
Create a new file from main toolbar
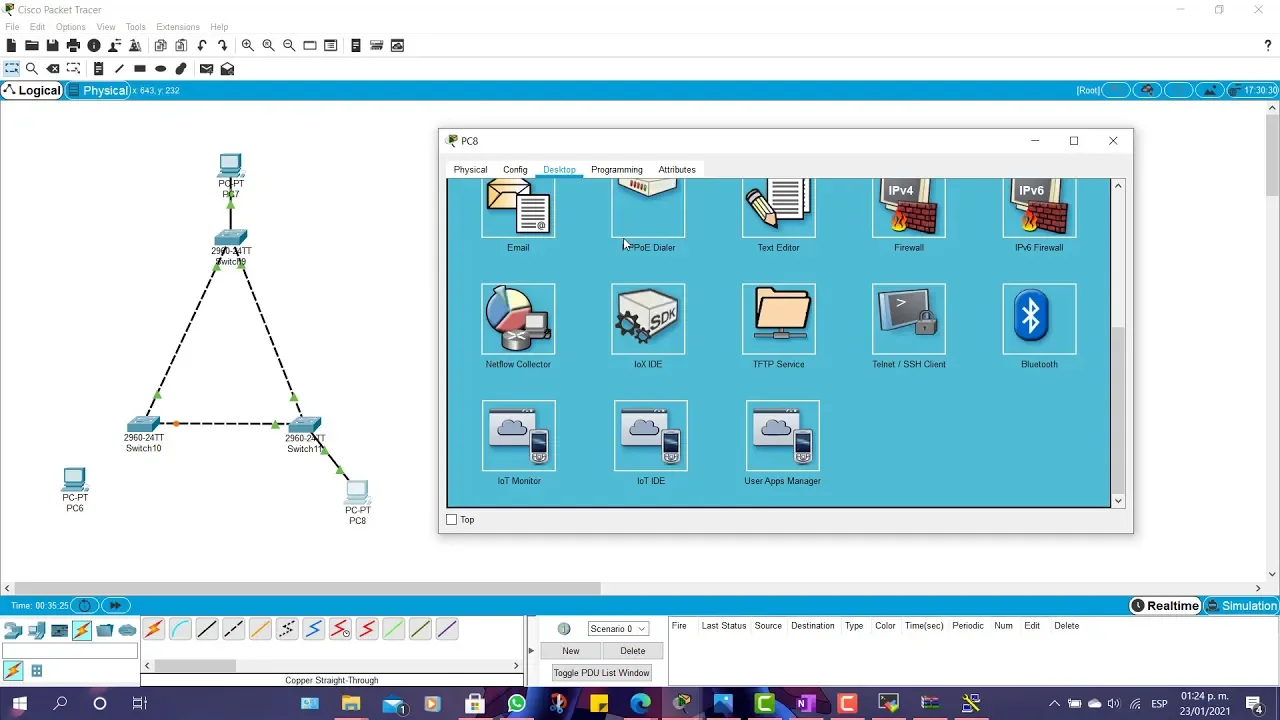[x=12, y=45]
